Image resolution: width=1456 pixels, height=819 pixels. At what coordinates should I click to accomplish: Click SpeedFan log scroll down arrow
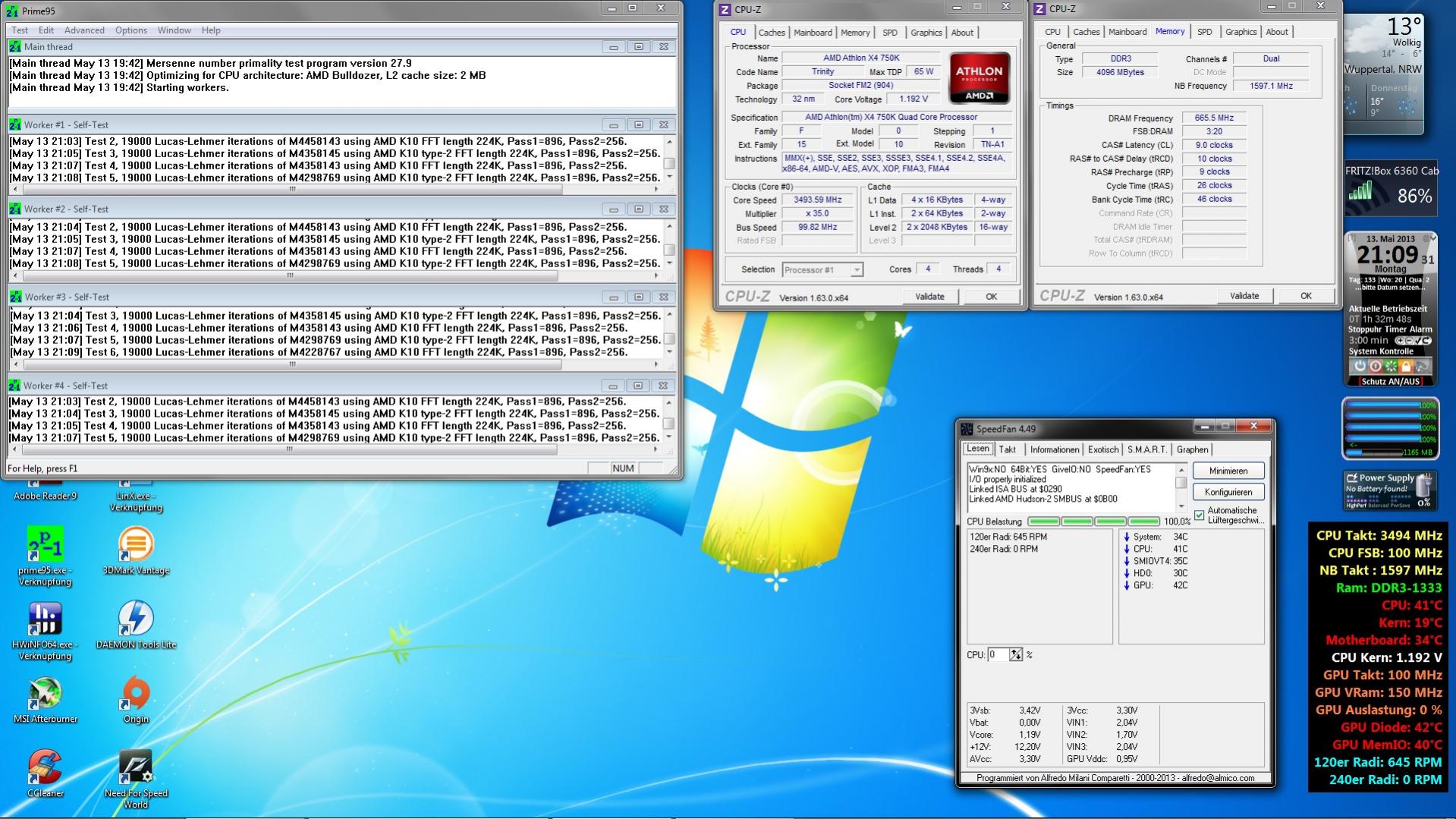(x=1181, y=506)
